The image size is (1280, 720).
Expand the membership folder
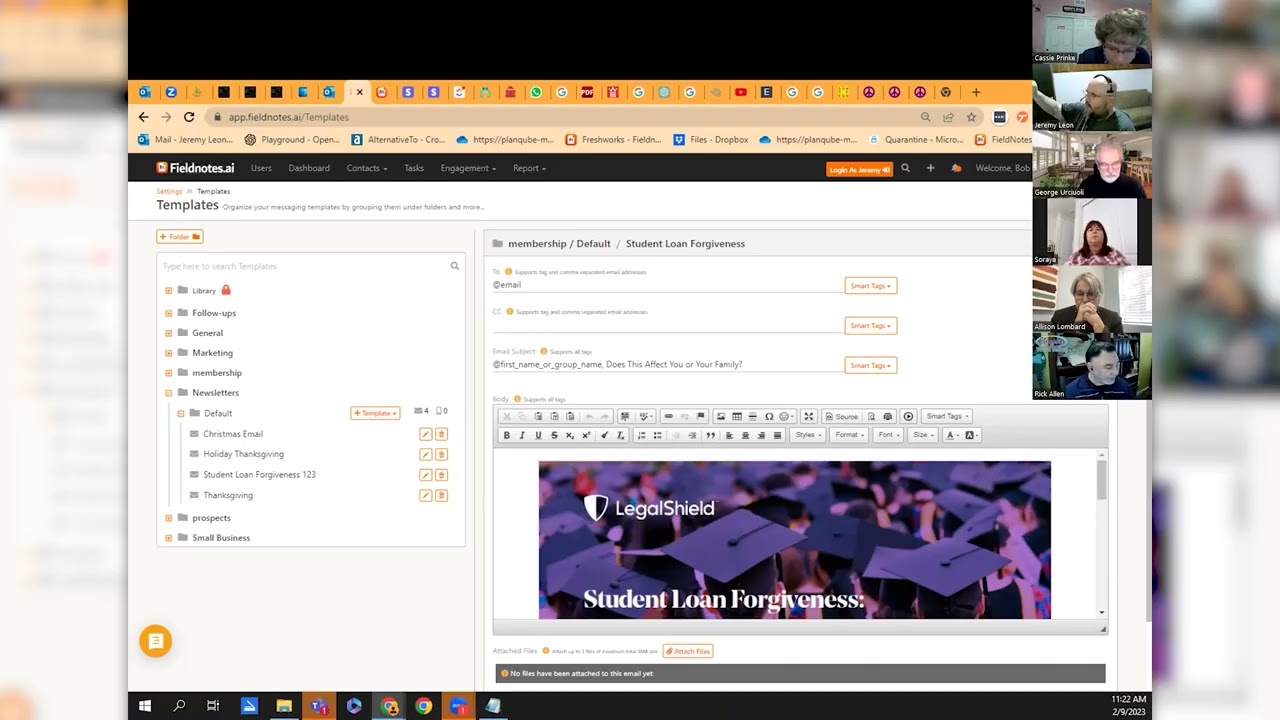(169, 373)
